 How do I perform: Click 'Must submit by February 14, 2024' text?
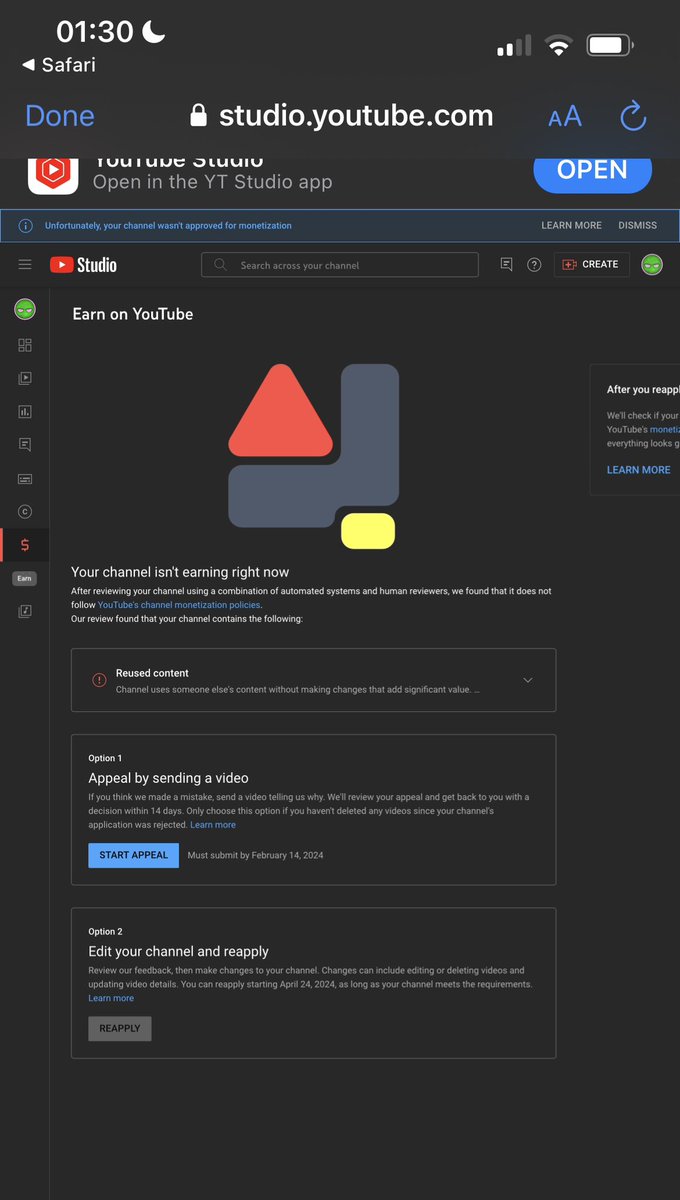(x=256, y=856)
